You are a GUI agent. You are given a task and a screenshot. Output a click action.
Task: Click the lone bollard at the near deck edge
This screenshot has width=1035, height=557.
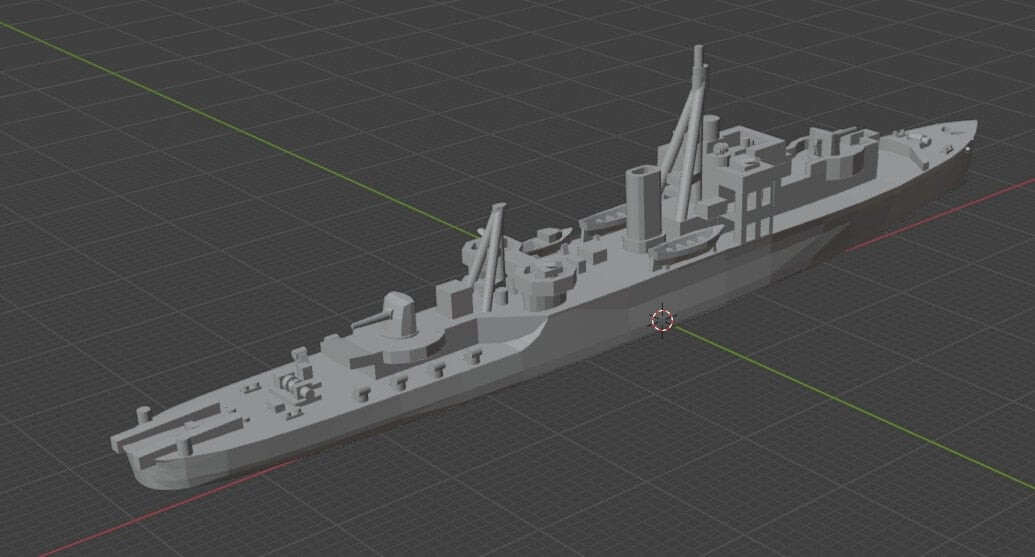click(x=143, y=415)
